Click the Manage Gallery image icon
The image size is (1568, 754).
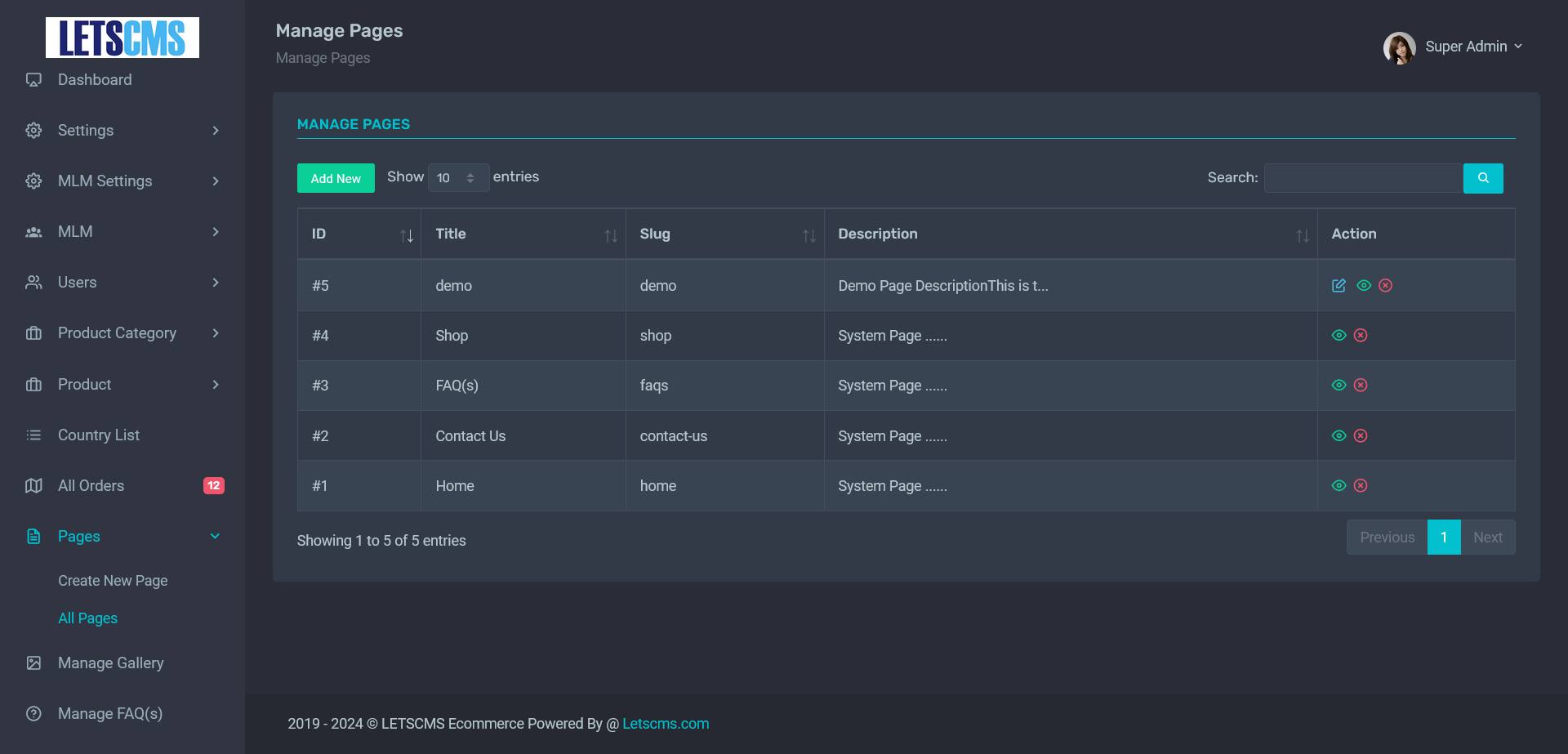pyautogui.click(x=33, y=663)
